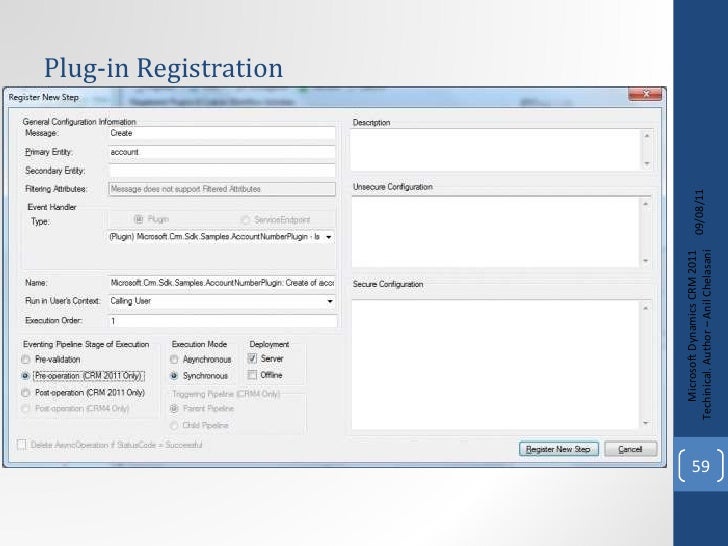
Task: Click Unsecure Configuration scrollbar down arrow
Action: click(x=645, y=261)
